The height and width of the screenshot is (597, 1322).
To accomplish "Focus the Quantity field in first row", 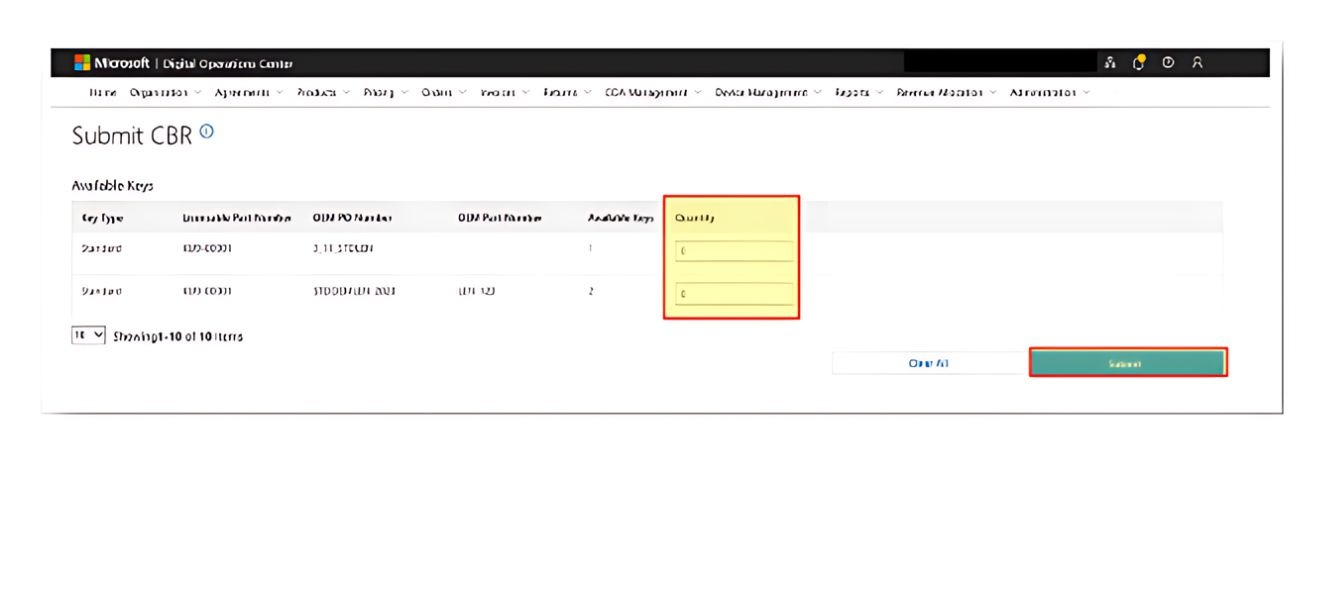I will tap(734, 251).
